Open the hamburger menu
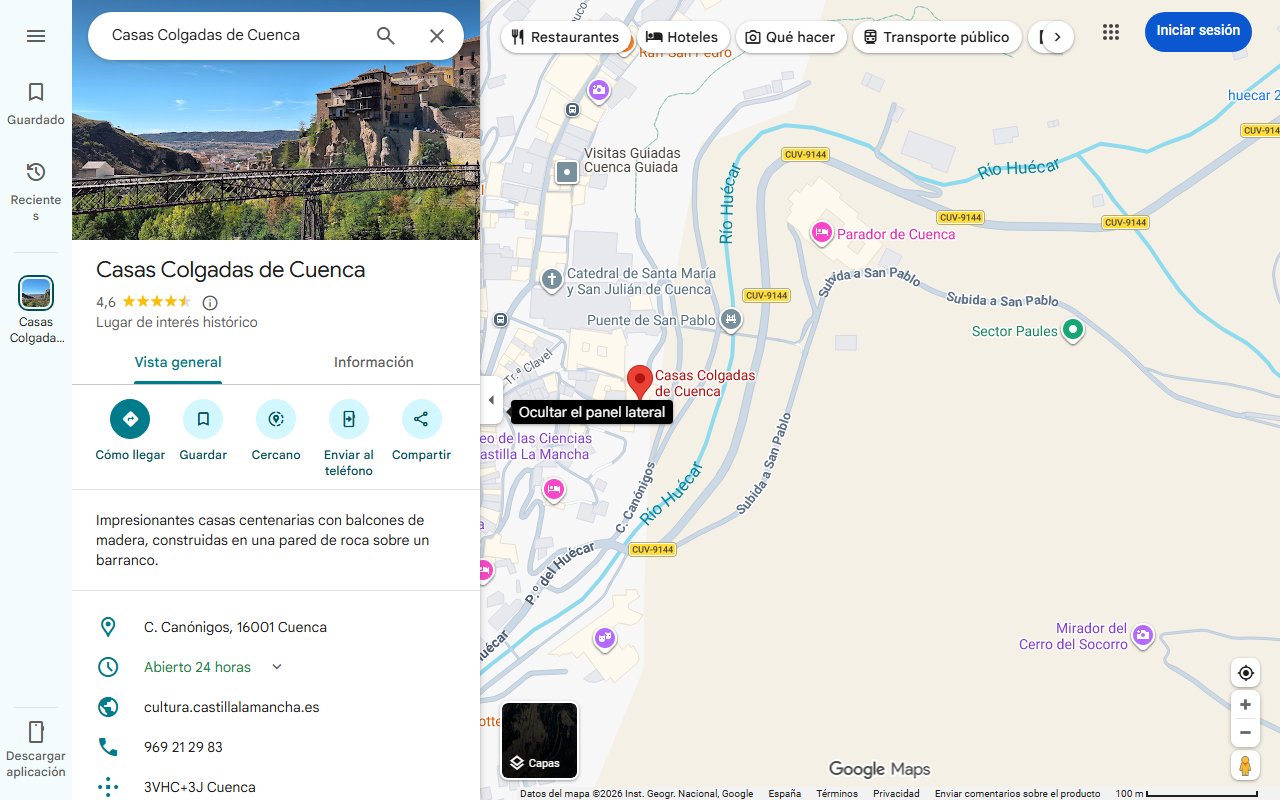The width and height of the screenshot is (1280, 800). point(36,35)
